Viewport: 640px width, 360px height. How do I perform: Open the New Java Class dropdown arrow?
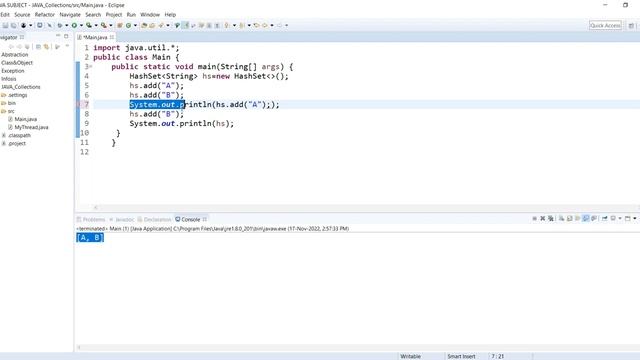click(x=135, y=25)
